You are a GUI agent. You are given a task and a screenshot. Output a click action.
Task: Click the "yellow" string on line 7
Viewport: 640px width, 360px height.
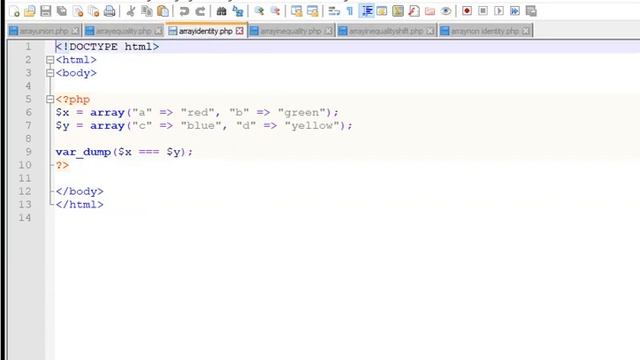[x=312, y=126]
